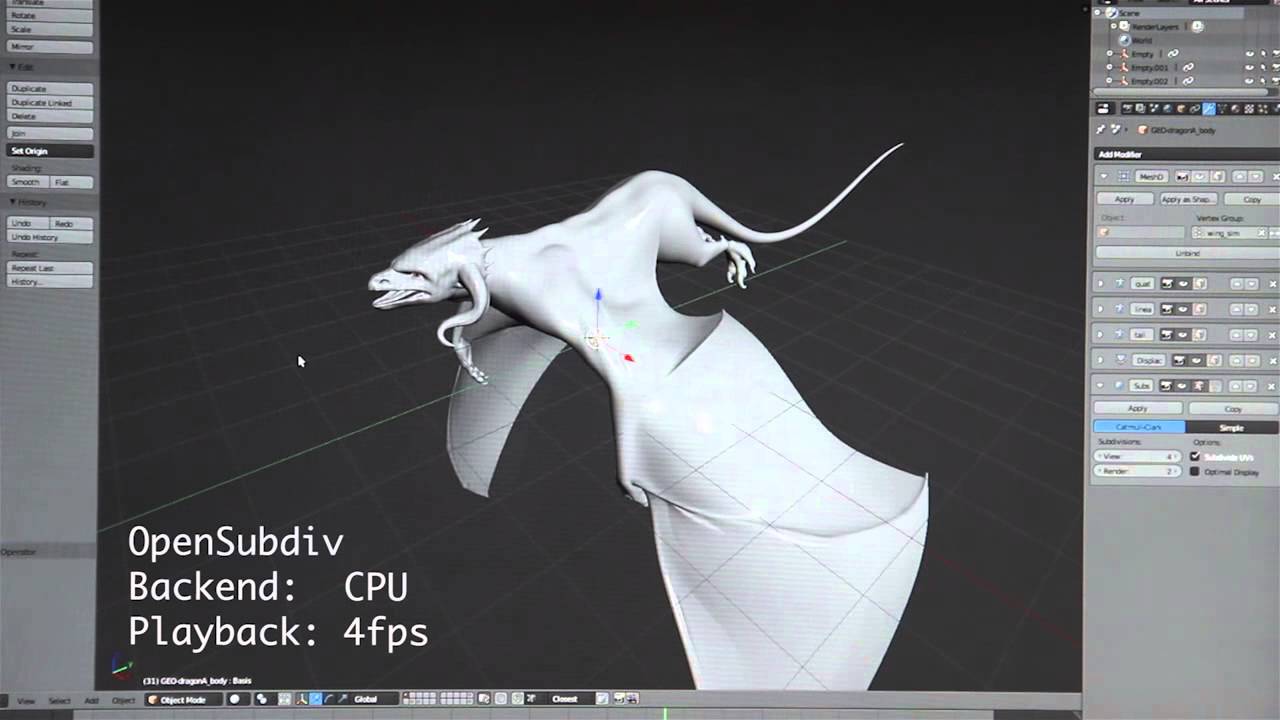Open the viewport shading sphere selector
Screen dimensions: 1280x720
[x=236, y=699]
